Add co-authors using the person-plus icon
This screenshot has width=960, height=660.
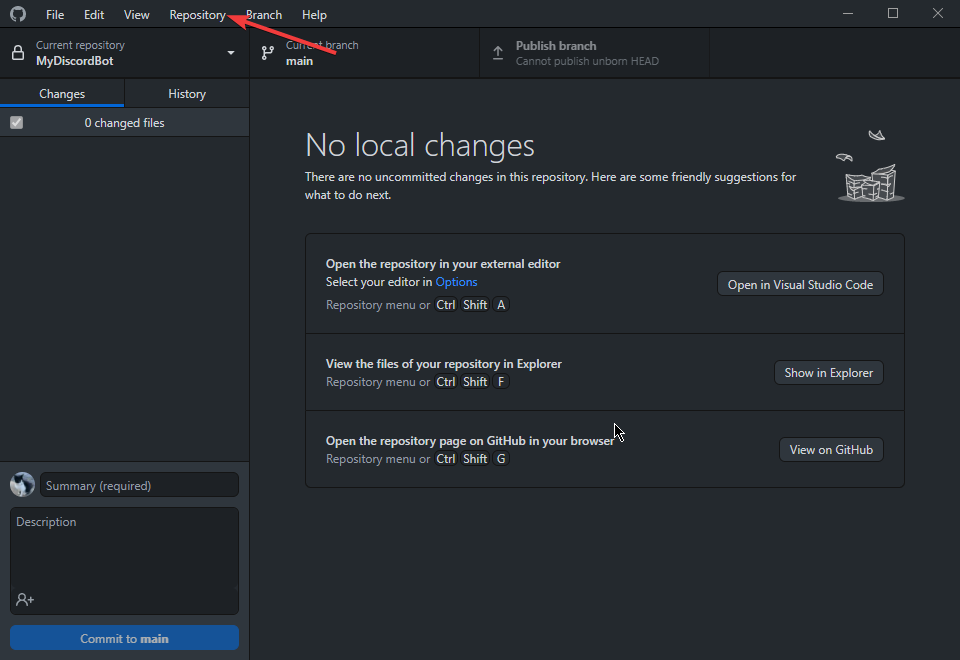pyautogui.click(x=25, y=599)
